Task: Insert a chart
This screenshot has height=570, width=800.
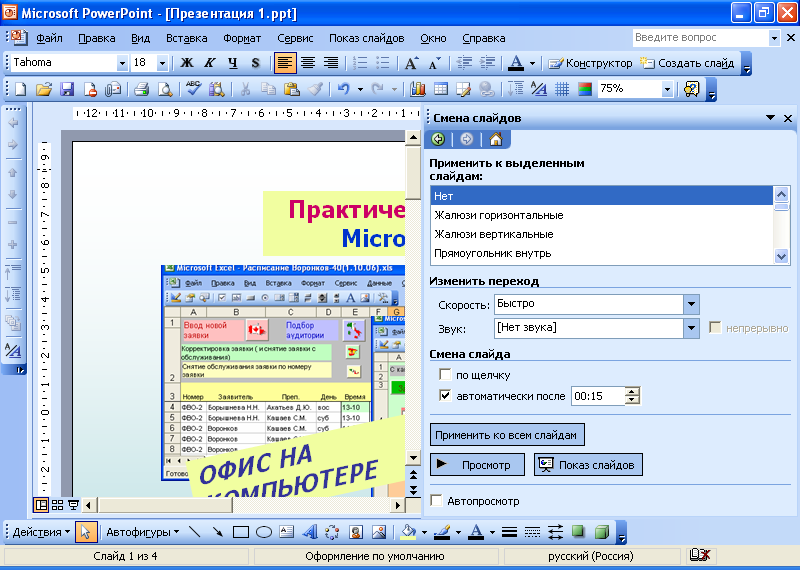Action: 418,90
